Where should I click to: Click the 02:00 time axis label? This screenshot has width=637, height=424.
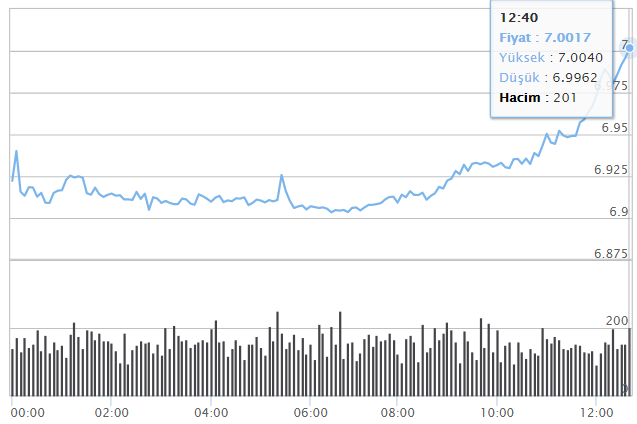[x=111, y=412]
